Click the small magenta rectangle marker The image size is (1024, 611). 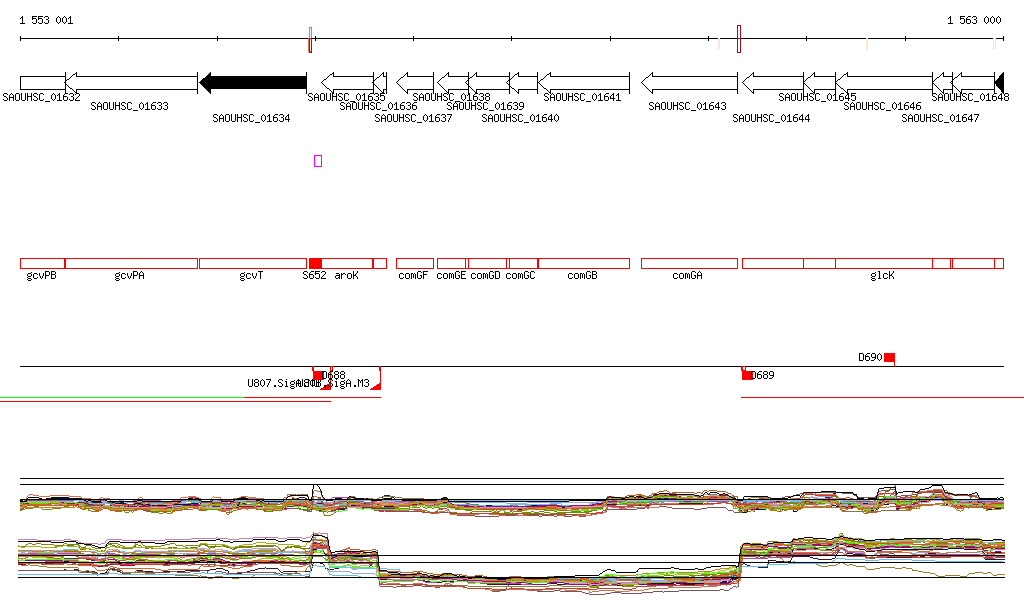pos(318,161)
